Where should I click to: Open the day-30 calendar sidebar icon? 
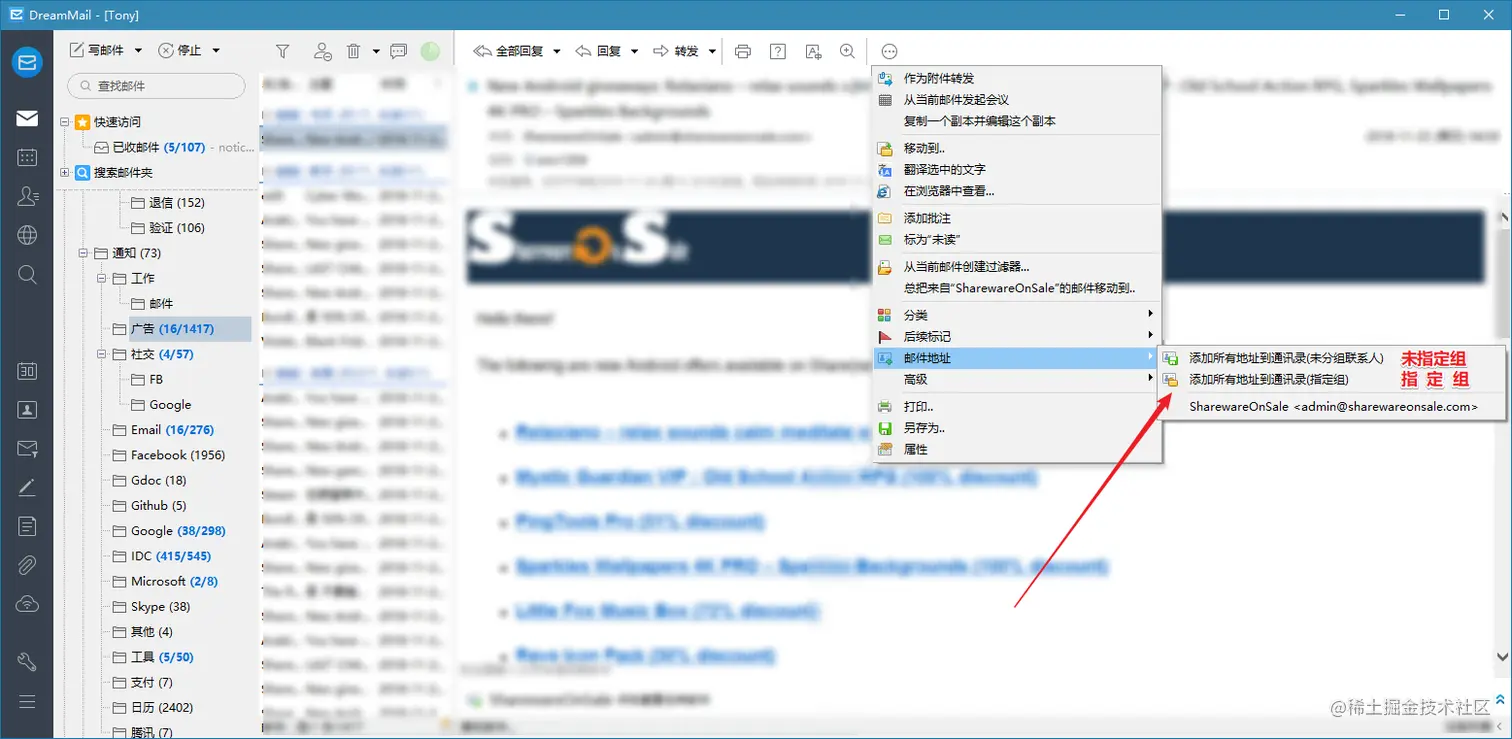tap(27, 371)
